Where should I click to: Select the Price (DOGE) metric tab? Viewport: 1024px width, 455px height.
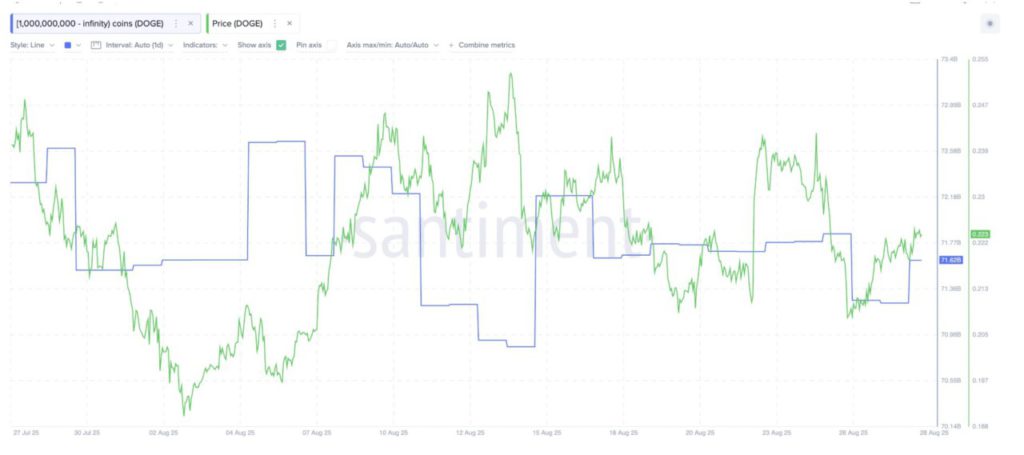click(x=237, y=23)
